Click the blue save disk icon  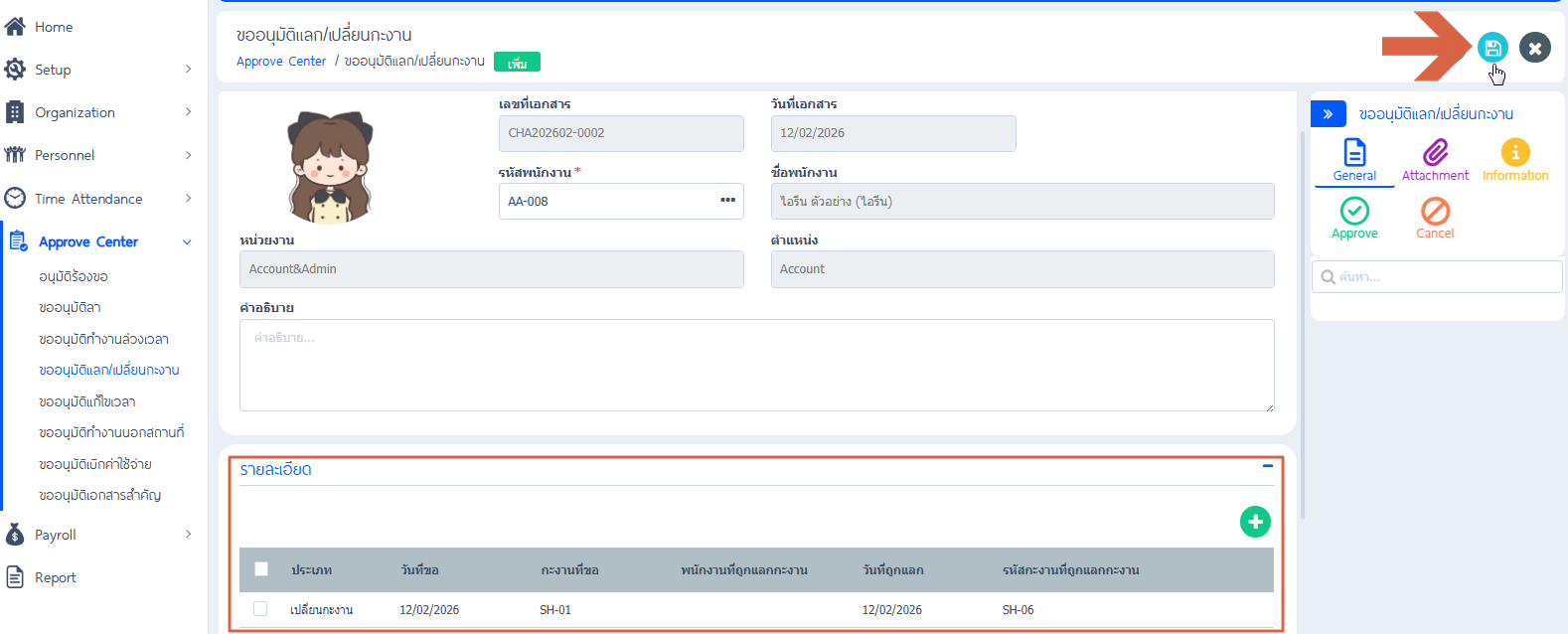pos(1491,48)
